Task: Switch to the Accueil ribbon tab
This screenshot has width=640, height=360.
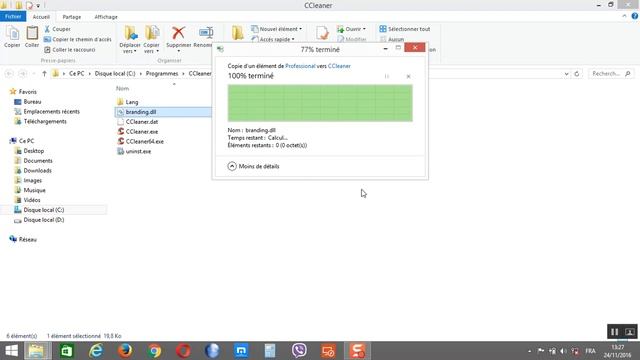Action: 41,17
